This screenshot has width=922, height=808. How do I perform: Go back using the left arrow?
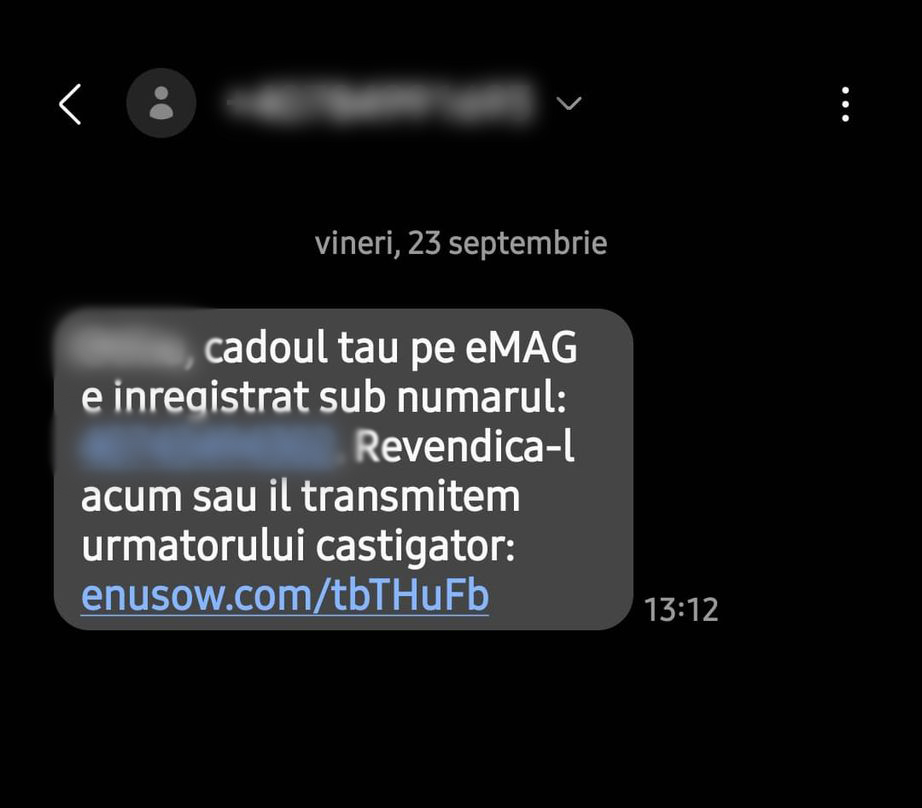70,104
